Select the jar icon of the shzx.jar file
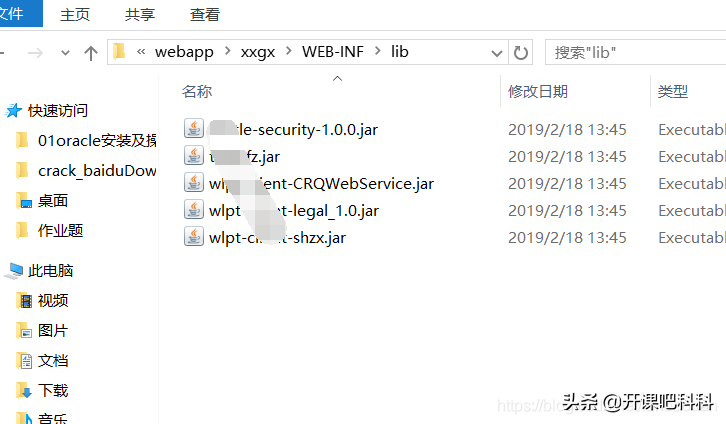 194,237
